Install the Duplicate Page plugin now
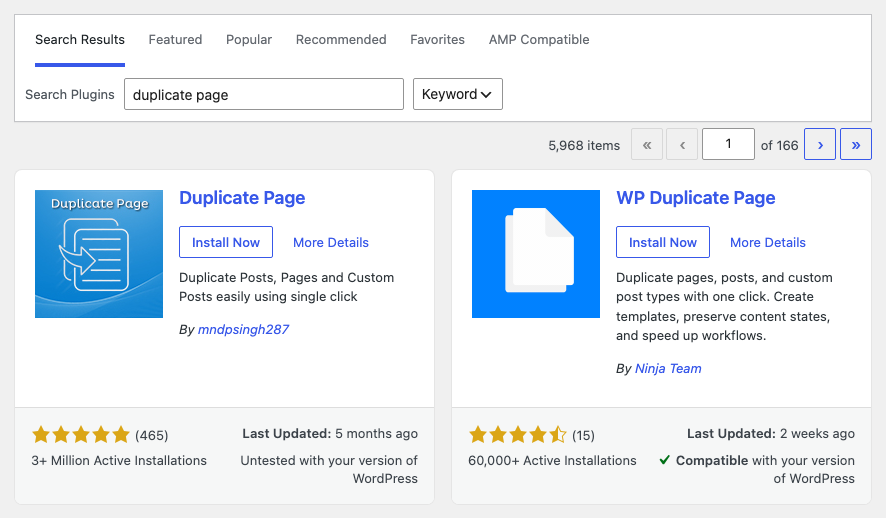Screen dimensions: 886x518 click(x=226, y=242)
